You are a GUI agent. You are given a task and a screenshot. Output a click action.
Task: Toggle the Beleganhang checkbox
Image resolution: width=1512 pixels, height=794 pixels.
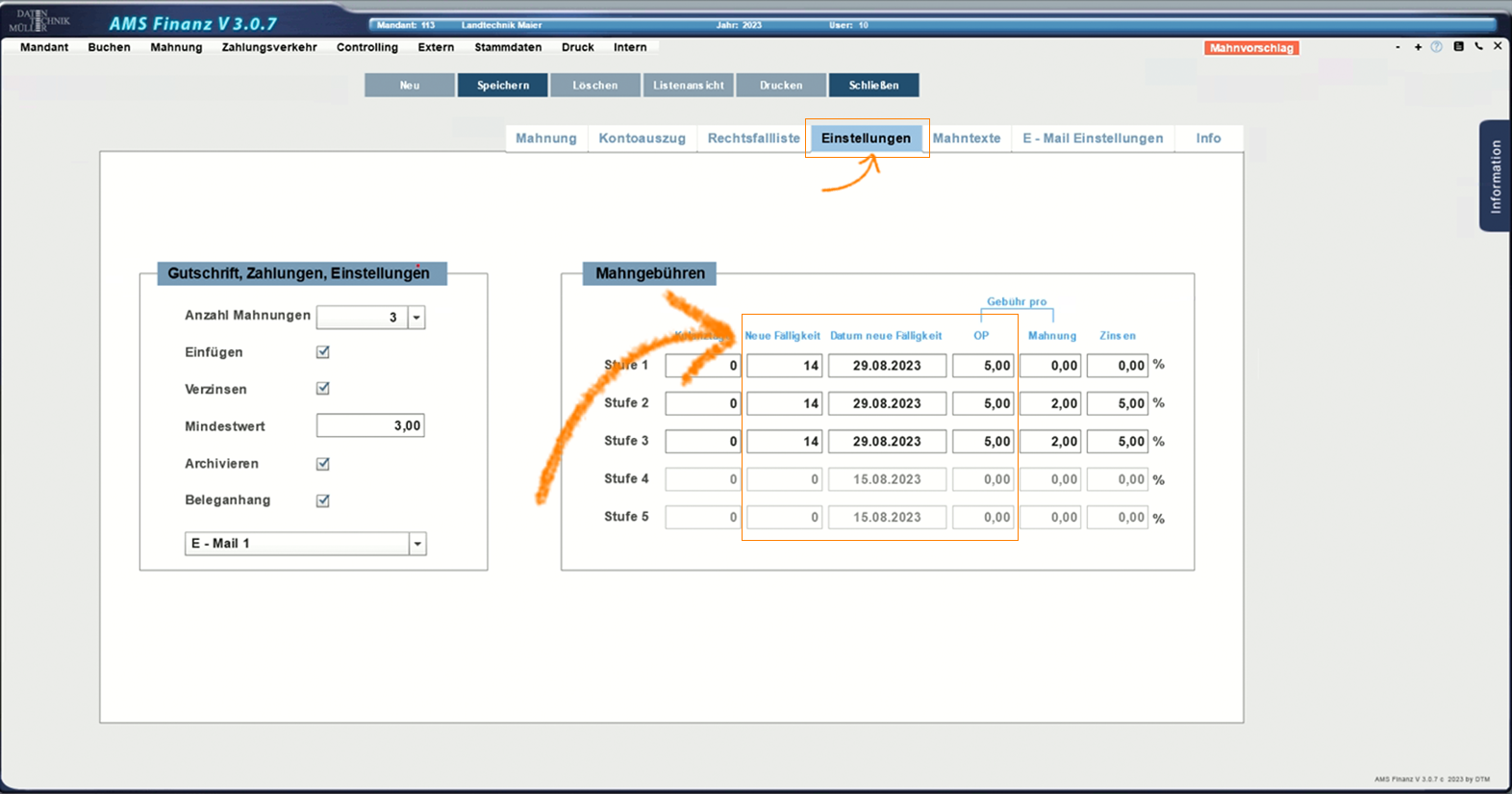(x=323, y=500)
